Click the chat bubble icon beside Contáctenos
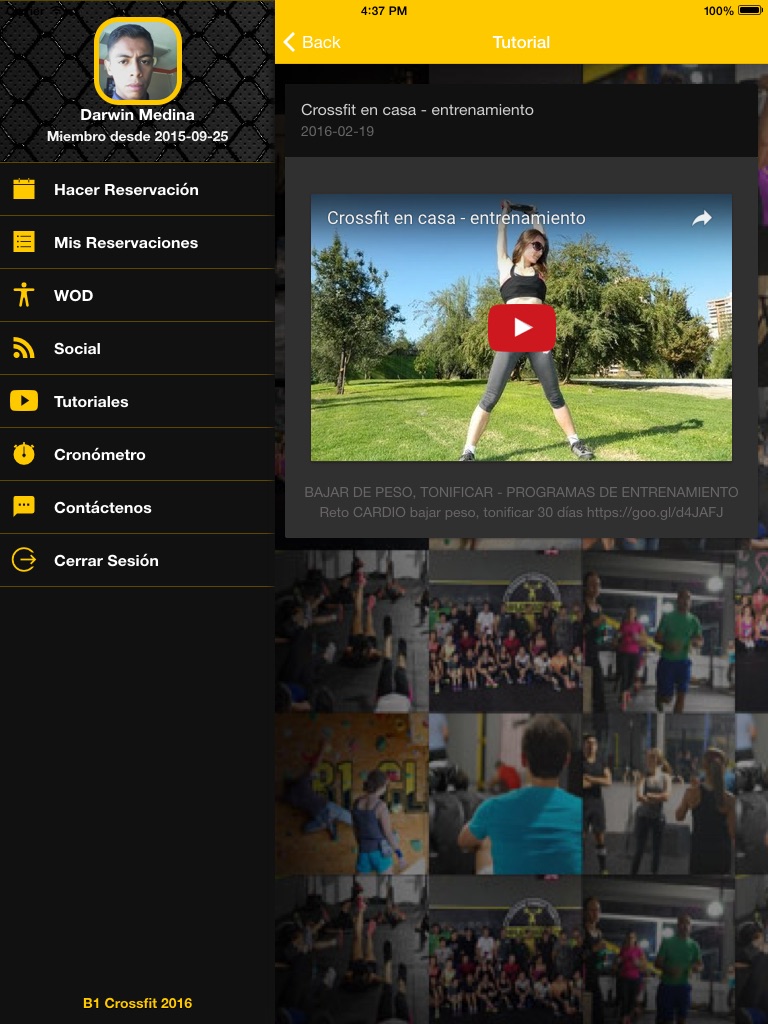Screen dimensions: 768x1024 click(24, 507)
